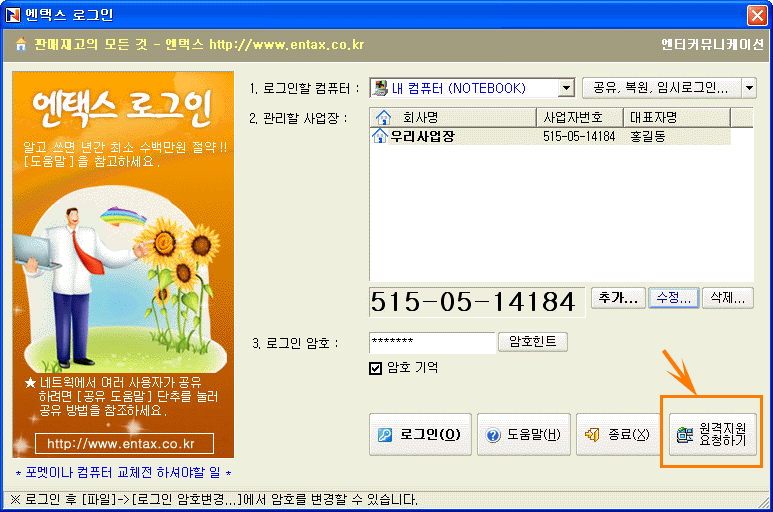Open the 포멧이나 컴퓨터 교체전 하셔야할 일 link

(x=123, y=473)
